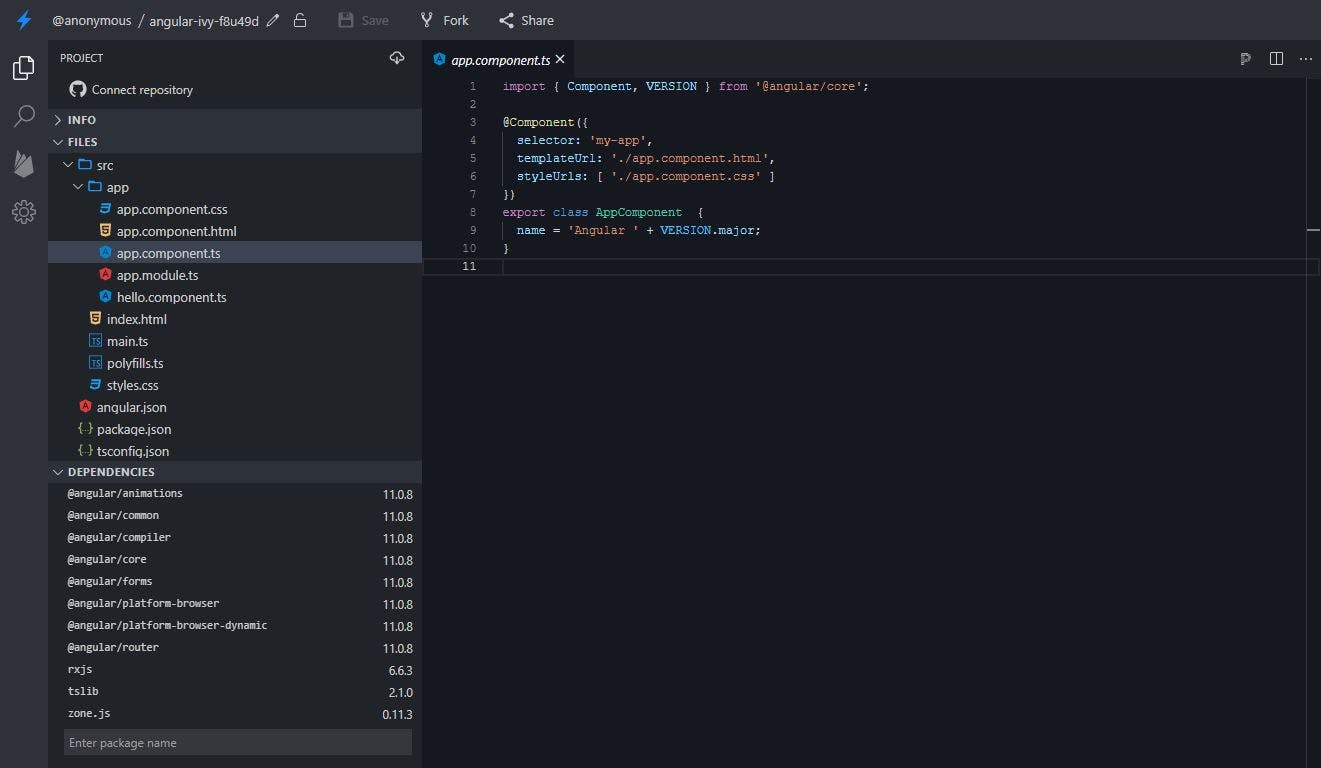The width and height of the screenshot is (1321, 768).
Task: Click line number 11 in the gutter
Action: (x=470, y=266)
